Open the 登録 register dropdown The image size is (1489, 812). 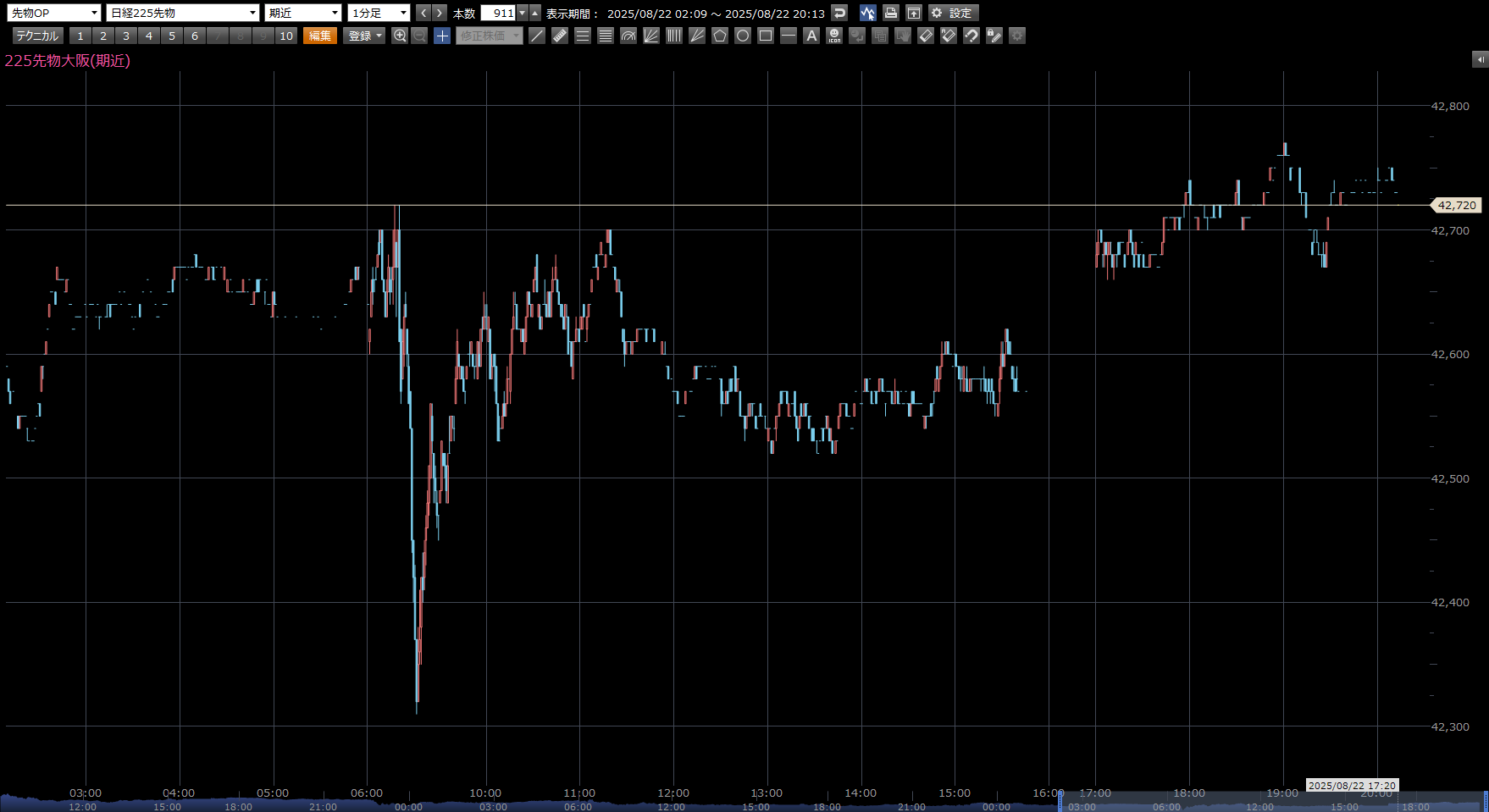(365, 36)
